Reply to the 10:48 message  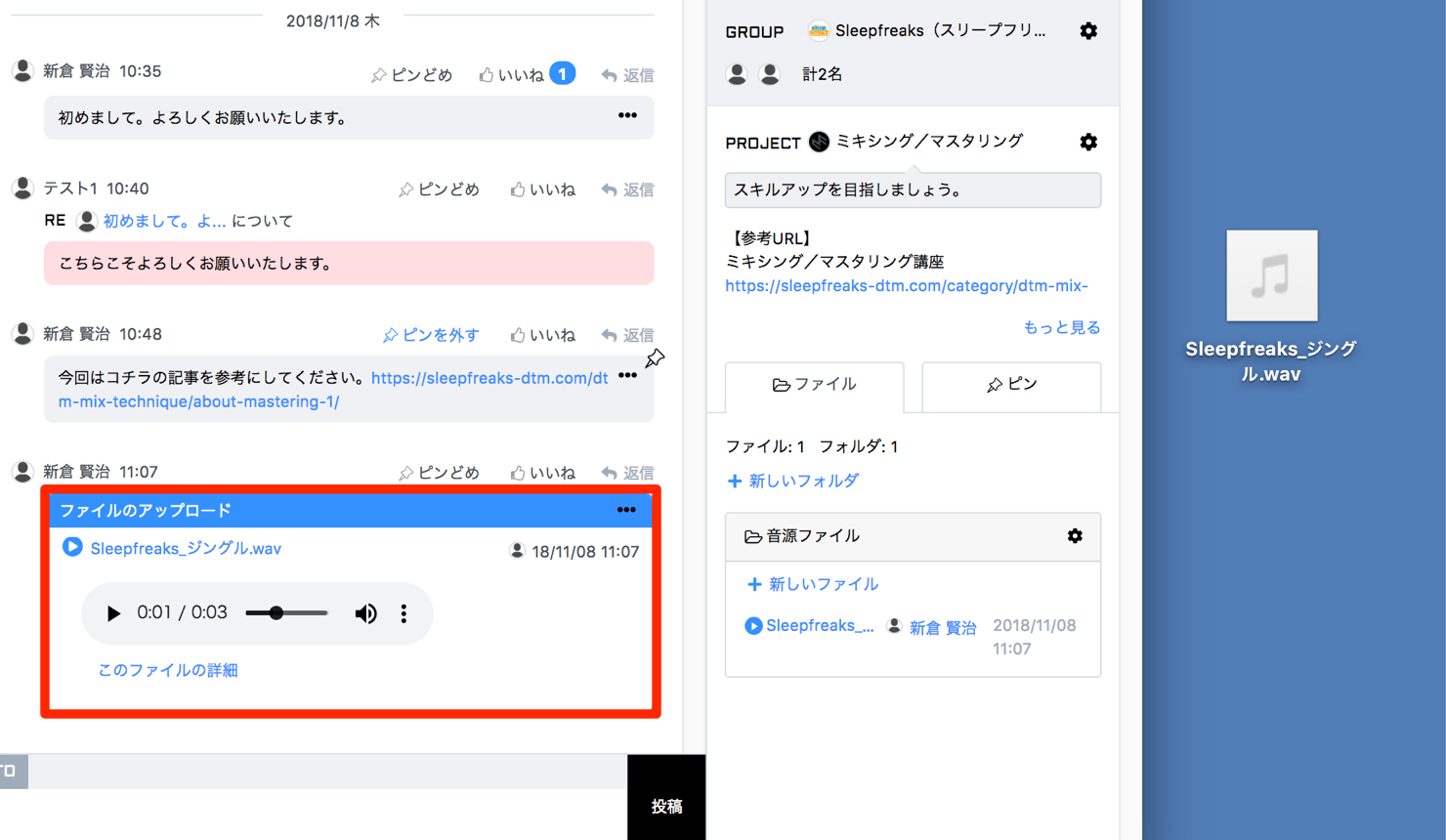tap(627, 335)
